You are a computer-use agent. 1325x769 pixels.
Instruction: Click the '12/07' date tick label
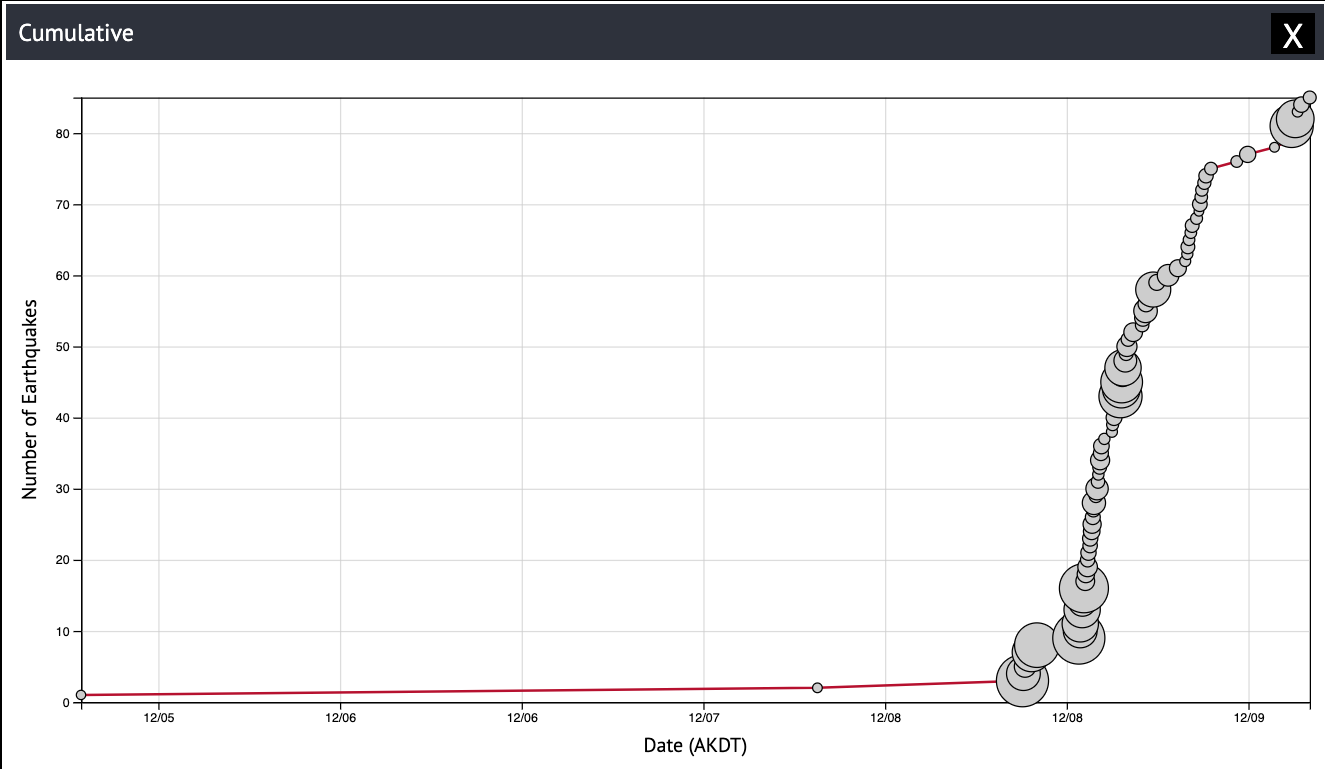point(704,718)
